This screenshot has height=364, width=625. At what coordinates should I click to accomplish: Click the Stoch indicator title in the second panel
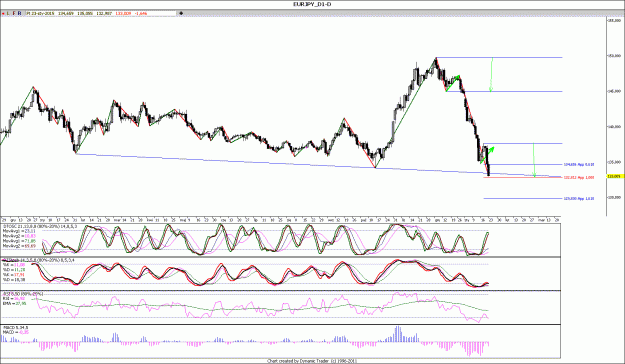click(x=39, y=260)
